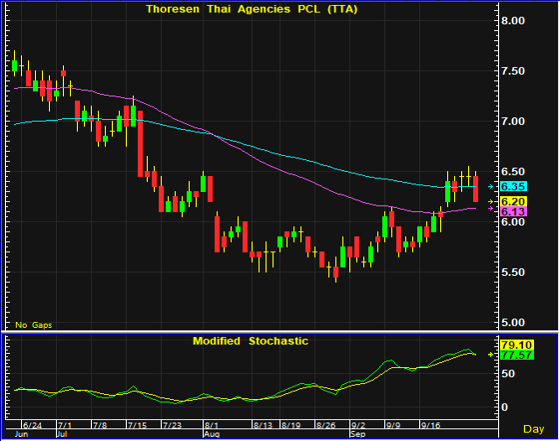Click the 8.00 price level on the scale

(512, 20)
